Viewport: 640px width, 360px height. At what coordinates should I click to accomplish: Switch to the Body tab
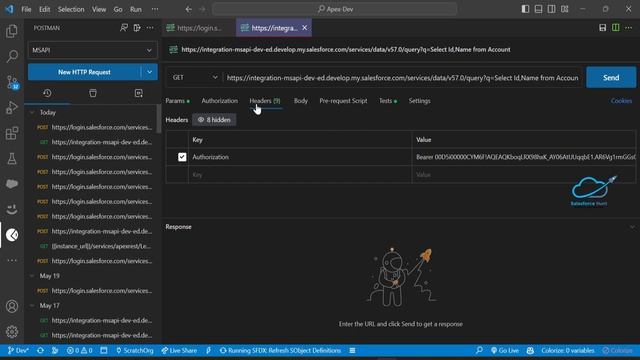pyautogui.click(x=301, y=101)
